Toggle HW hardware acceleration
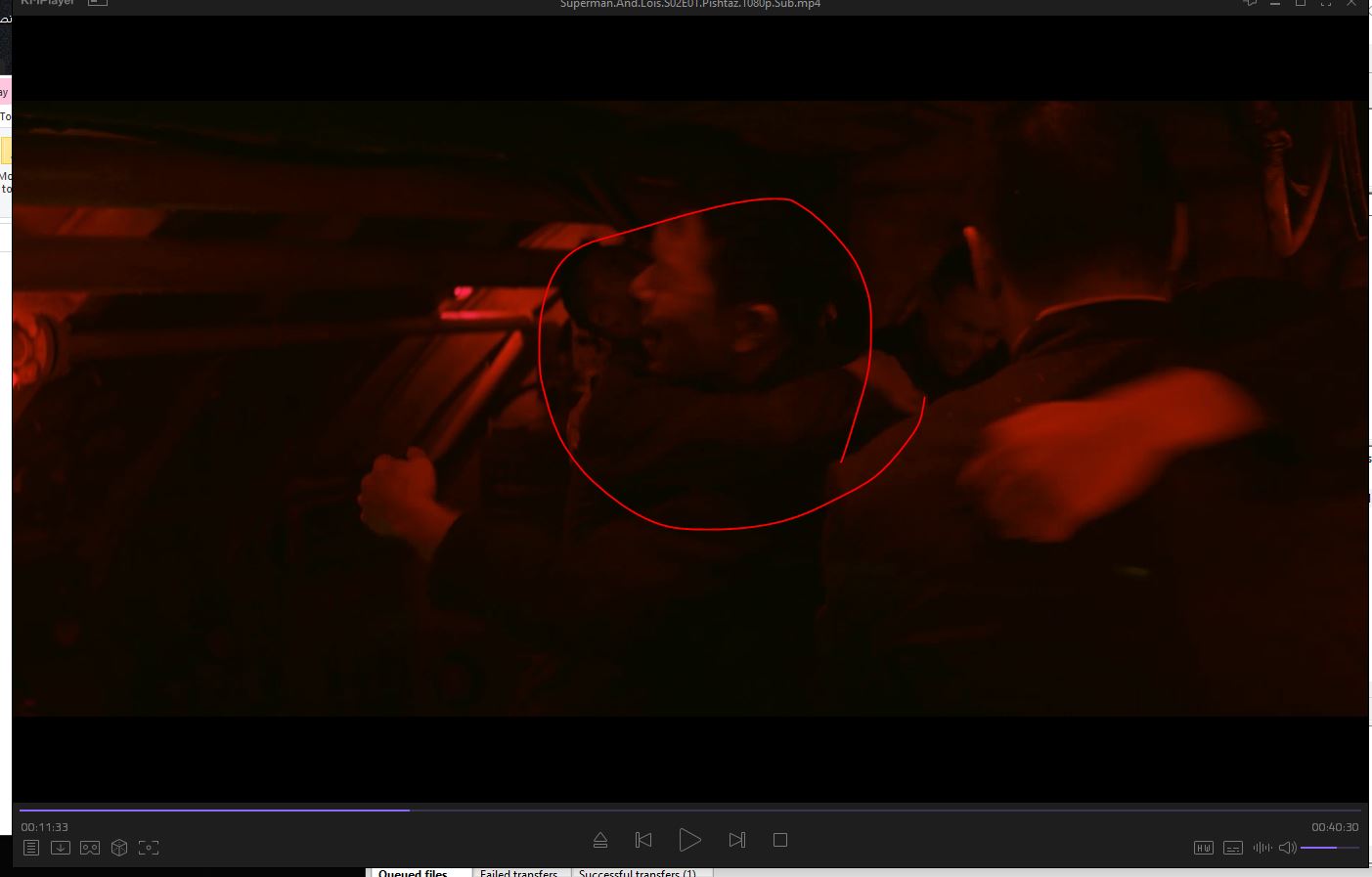Image resolution: width=1372 pixels, height=877 pixels. point(1203,848)
